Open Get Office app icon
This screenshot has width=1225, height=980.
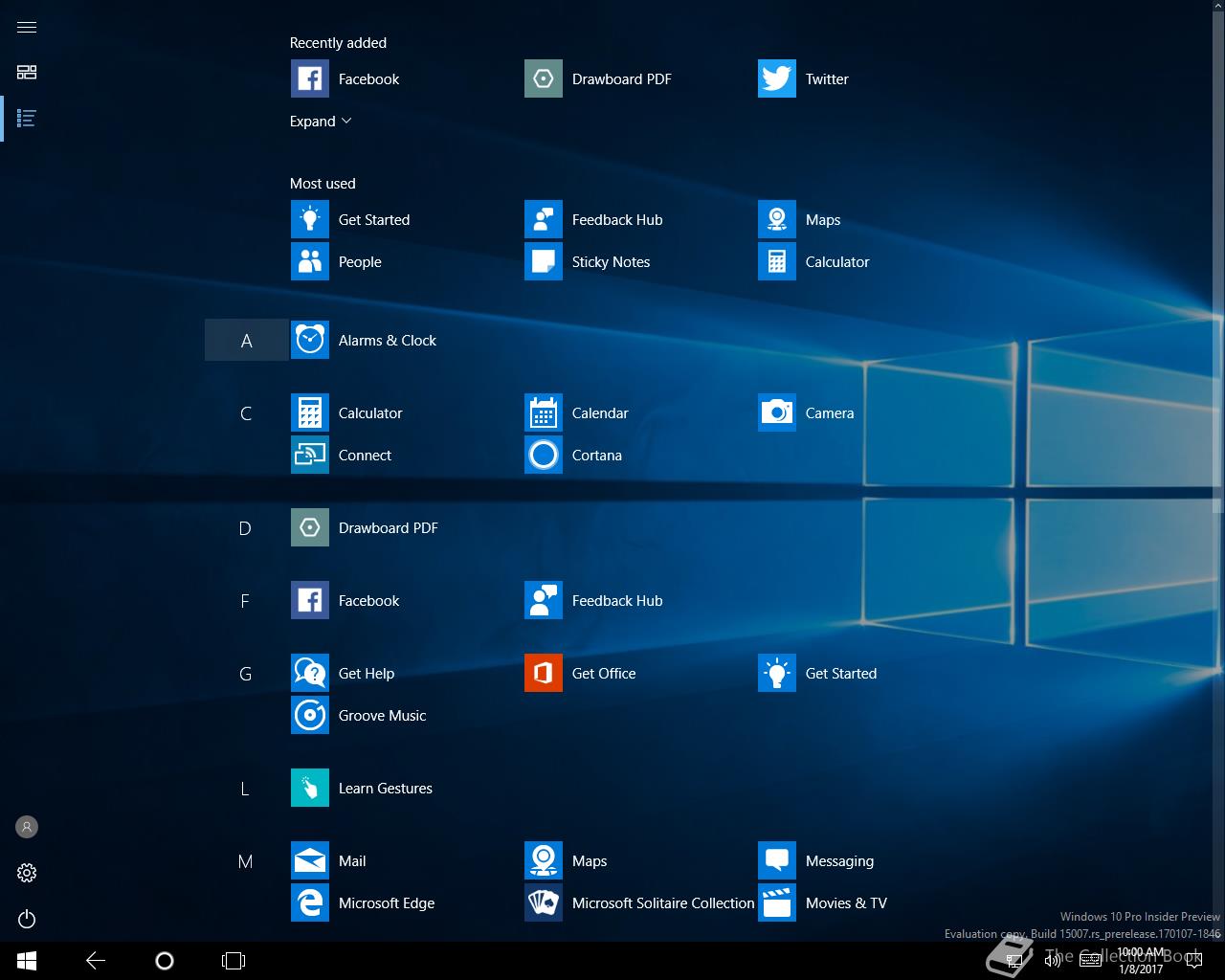tap(544, 673)
